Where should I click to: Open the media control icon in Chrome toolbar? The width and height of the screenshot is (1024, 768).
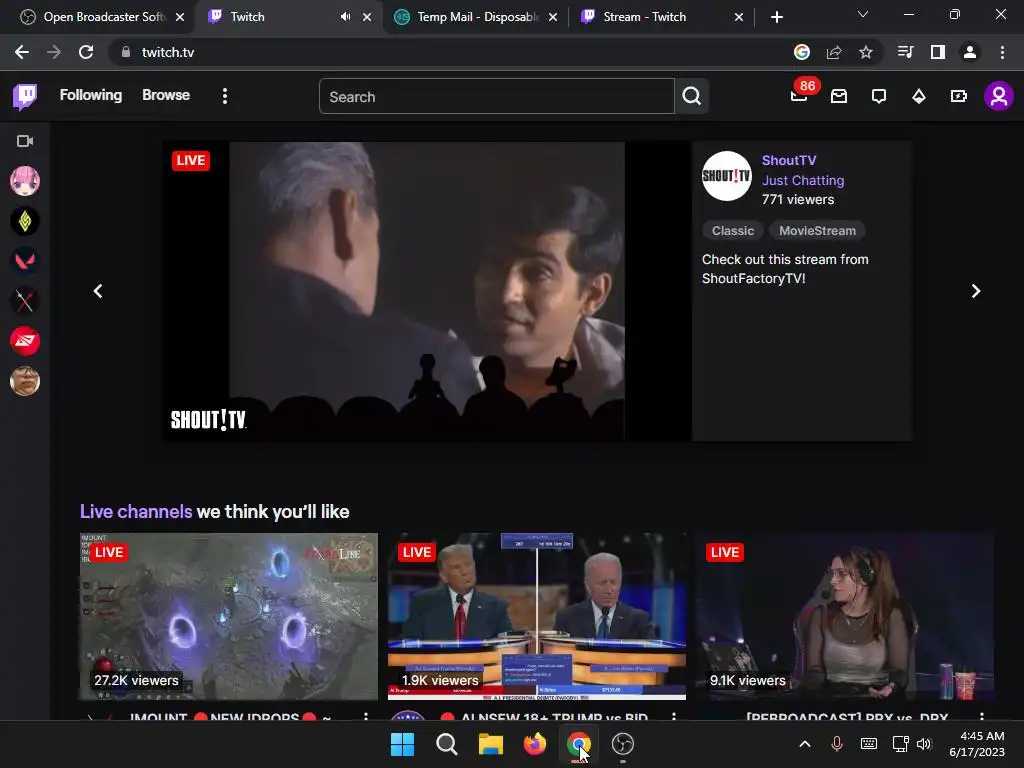click(x=905, y=52)
